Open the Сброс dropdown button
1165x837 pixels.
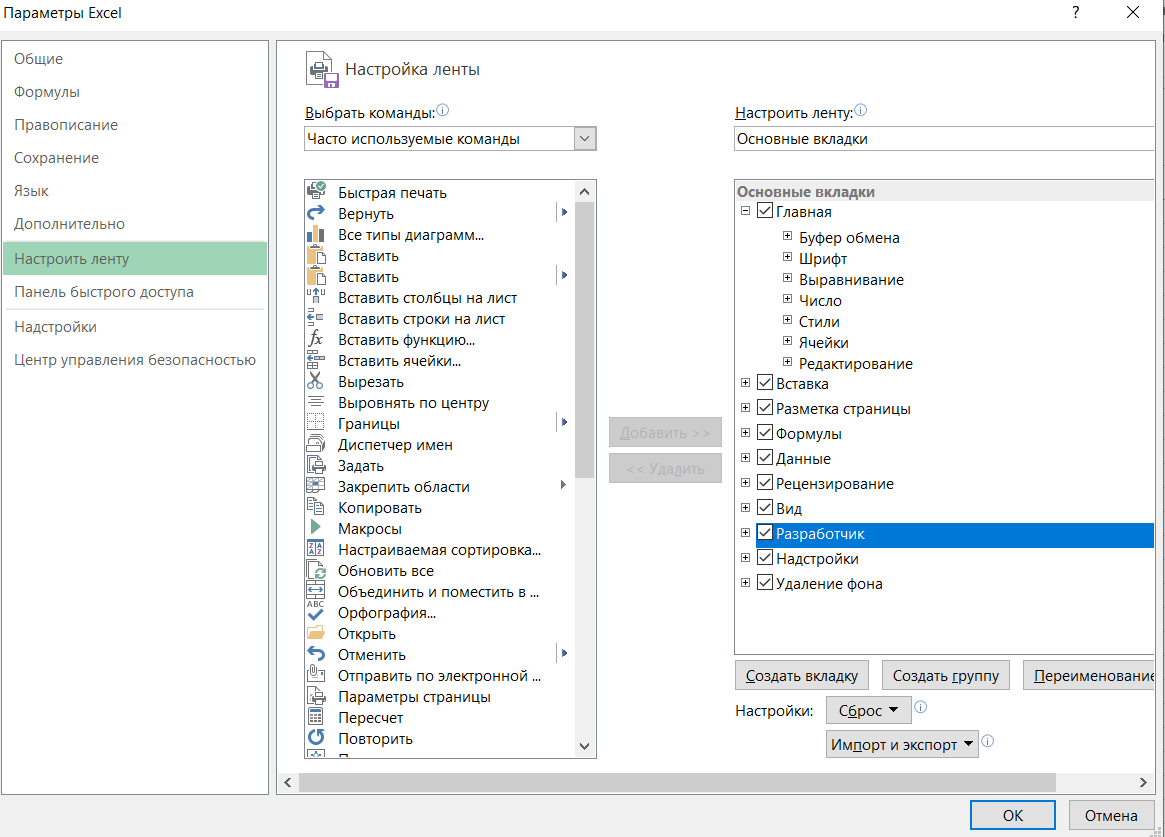pyautogui.click(x=868, y=711)
